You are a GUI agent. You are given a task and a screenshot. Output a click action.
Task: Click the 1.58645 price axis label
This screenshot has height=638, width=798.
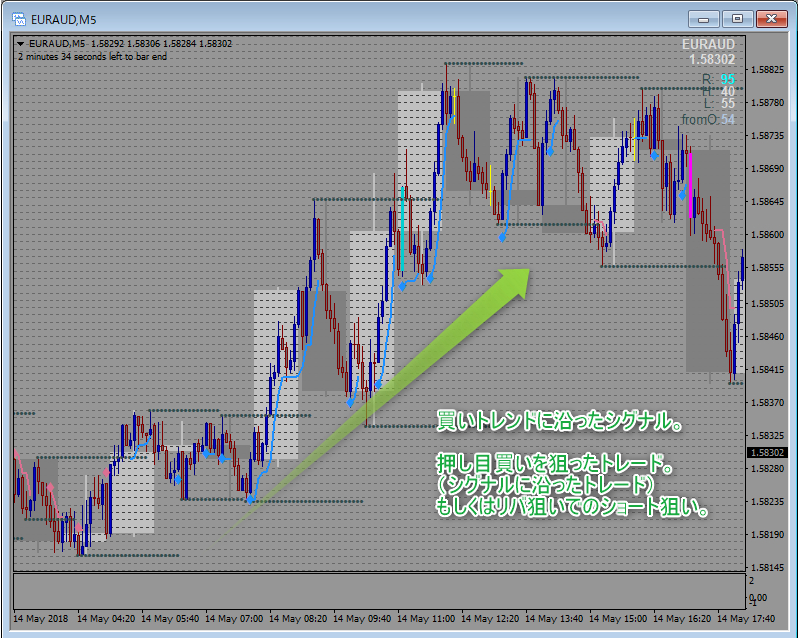pos(767,201)
